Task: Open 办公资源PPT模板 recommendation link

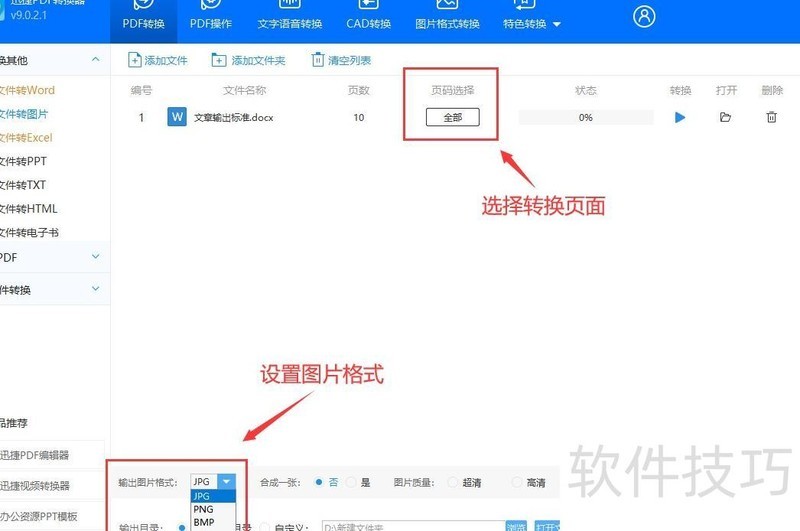Action: [x=39, y=516]
